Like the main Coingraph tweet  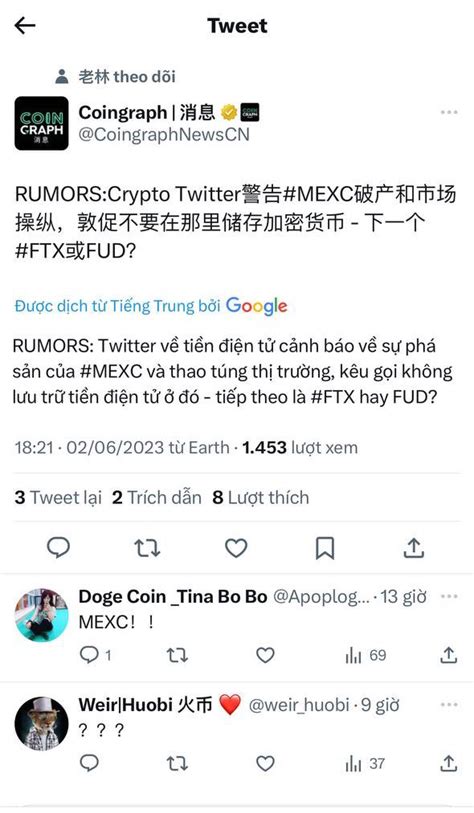coord(236,548)
